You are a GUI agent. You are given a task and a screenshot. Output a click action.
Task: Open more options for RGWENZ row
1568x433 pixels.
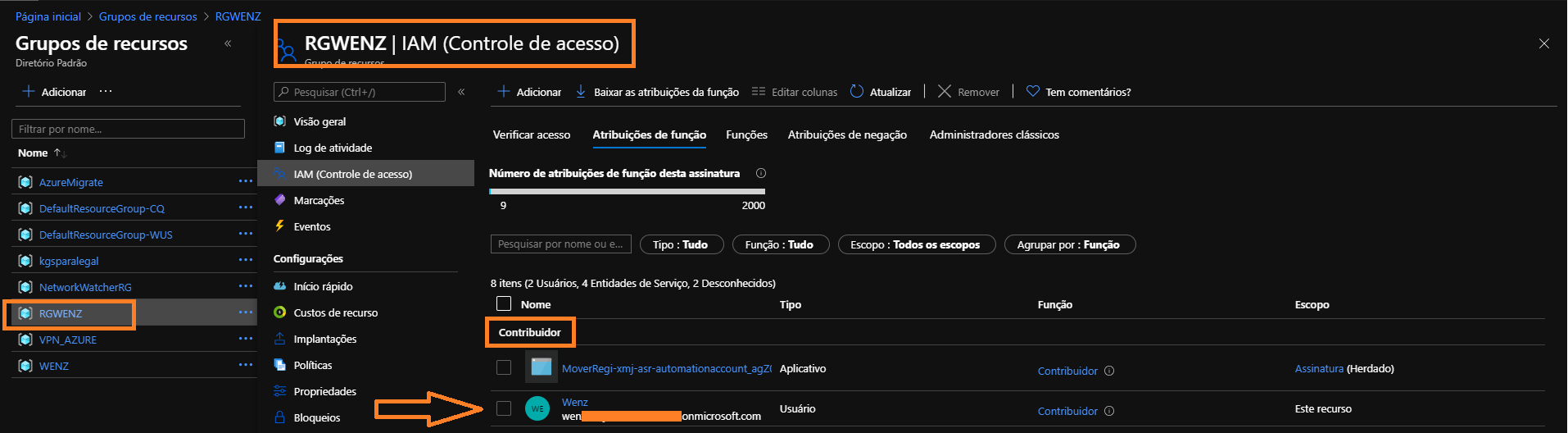point(246,312)
